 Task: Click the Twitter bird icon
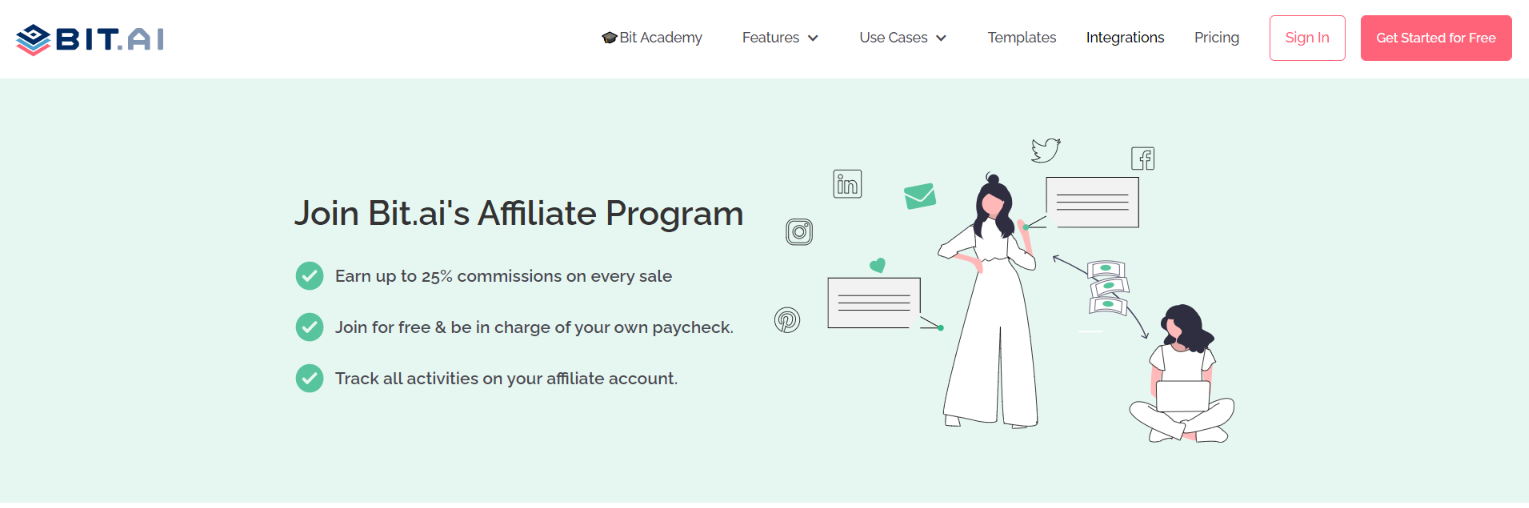click(1046, 151)
